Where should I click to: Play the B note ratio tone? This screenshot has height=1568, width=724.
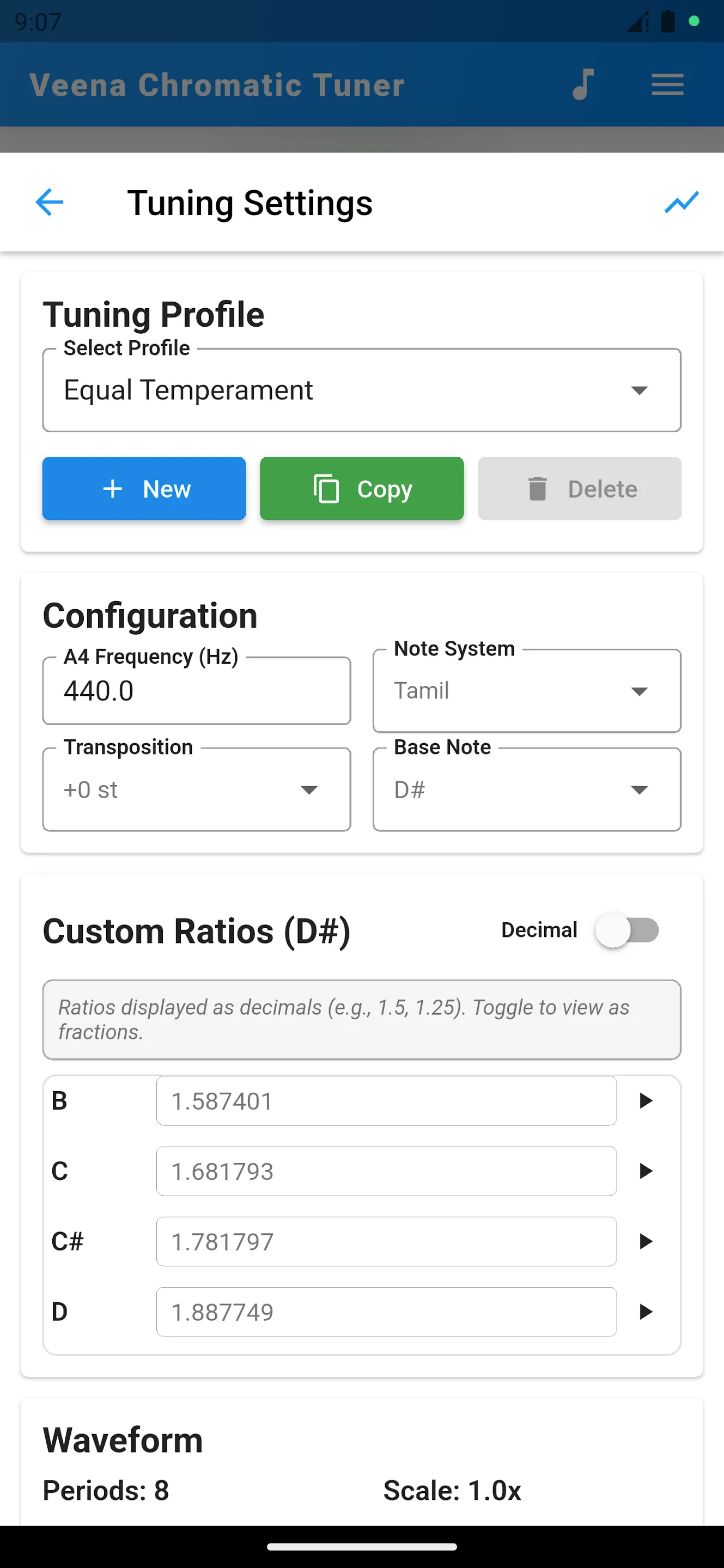[x=646, y=1100]
